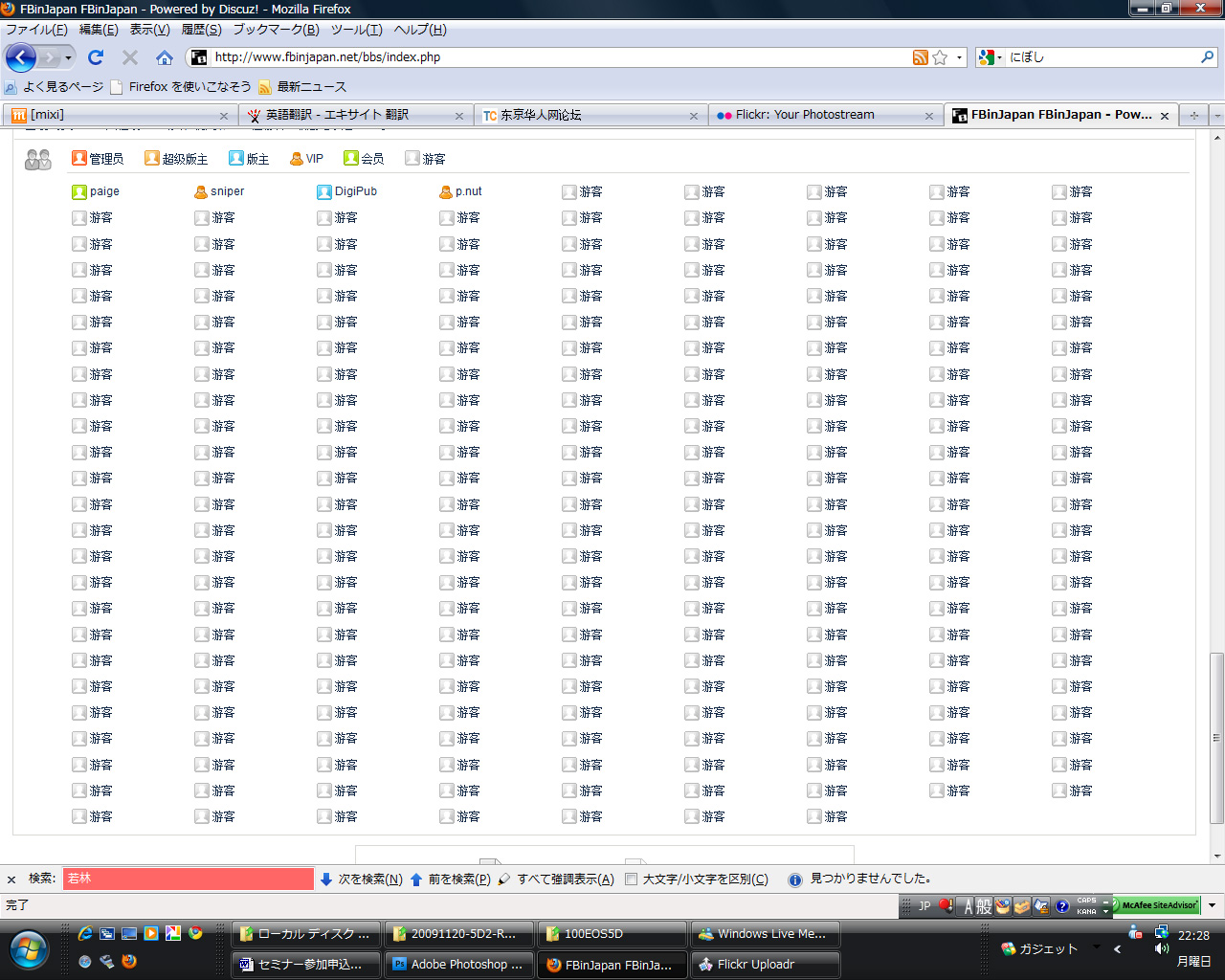Open the 履歴(S) menu
The image size is (1225, 980).
[201, 30]
